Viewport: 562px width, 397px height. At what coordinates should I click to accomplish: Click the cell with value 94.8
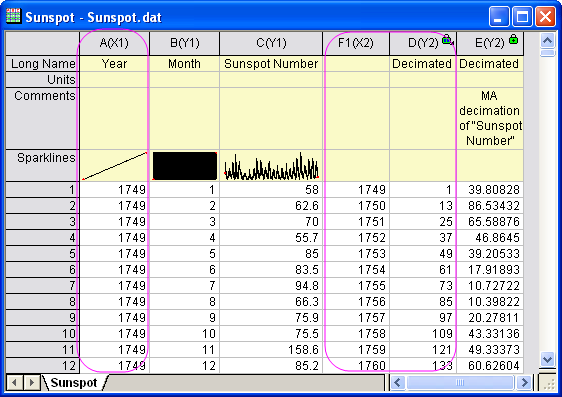[271, 286]
